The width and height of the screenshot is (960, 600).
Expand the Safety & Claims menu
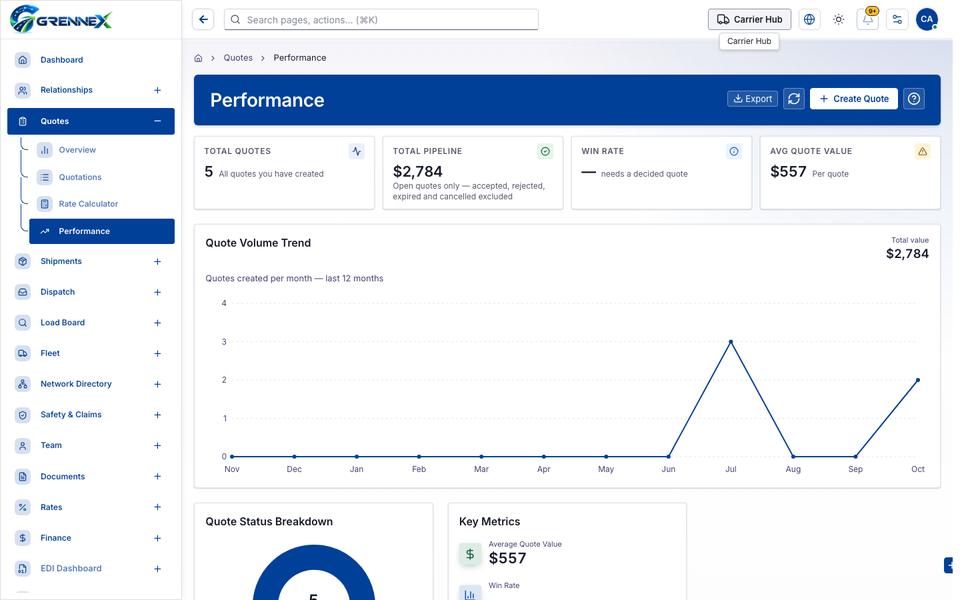(x=157, y=414)
